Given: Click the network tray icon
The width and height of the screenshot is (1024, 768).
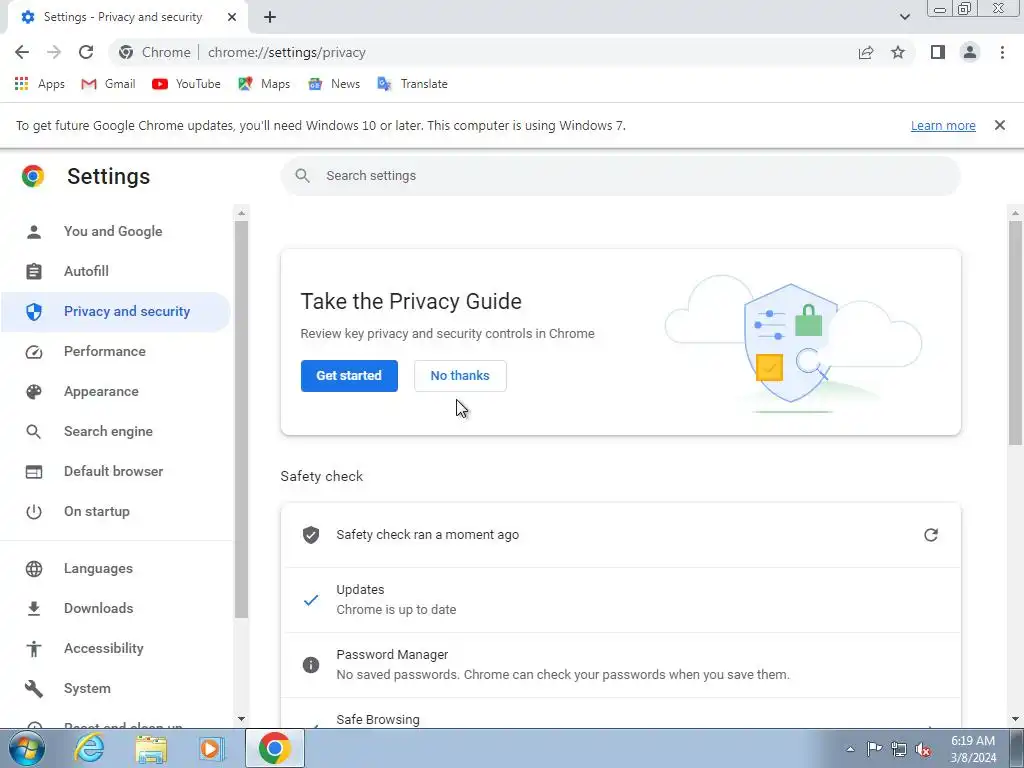Looking at the screenshot, I should (x=899, y=749).
